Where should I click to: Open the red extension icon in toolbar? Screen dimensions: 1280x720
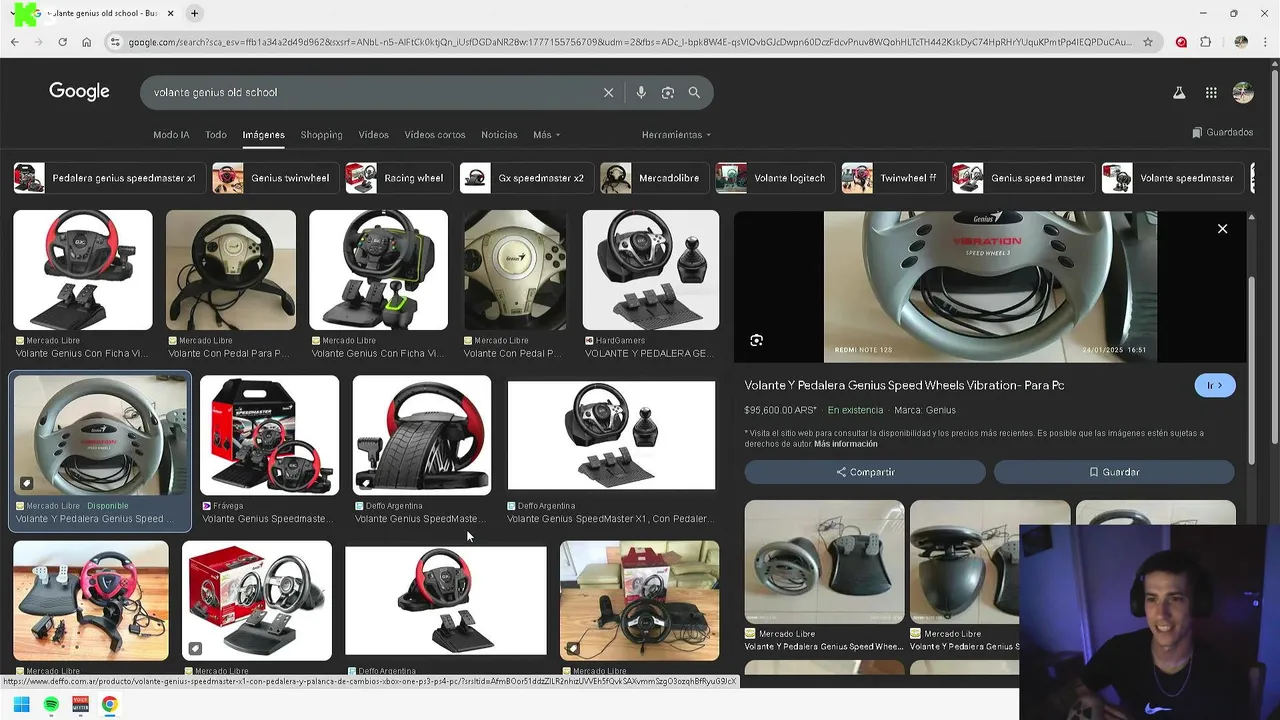click(x=1181, y=42)
